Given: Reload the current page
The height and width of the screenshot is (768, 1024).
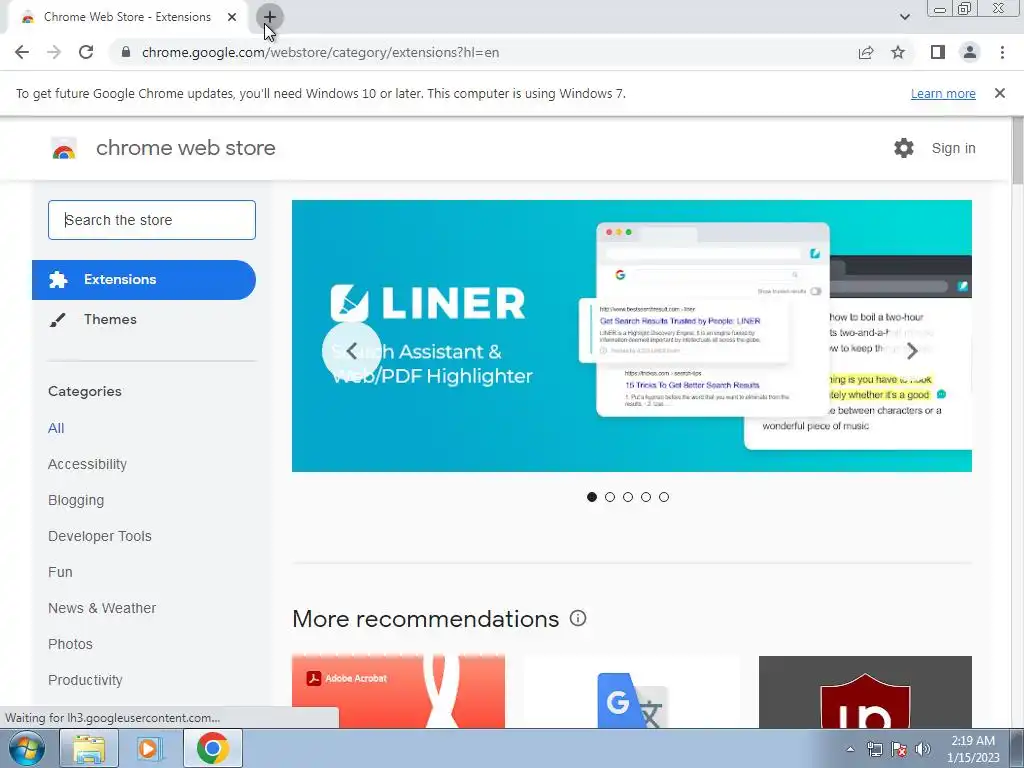Looking at the screenshot, I should pyautogui.click(x=86, y=52).
